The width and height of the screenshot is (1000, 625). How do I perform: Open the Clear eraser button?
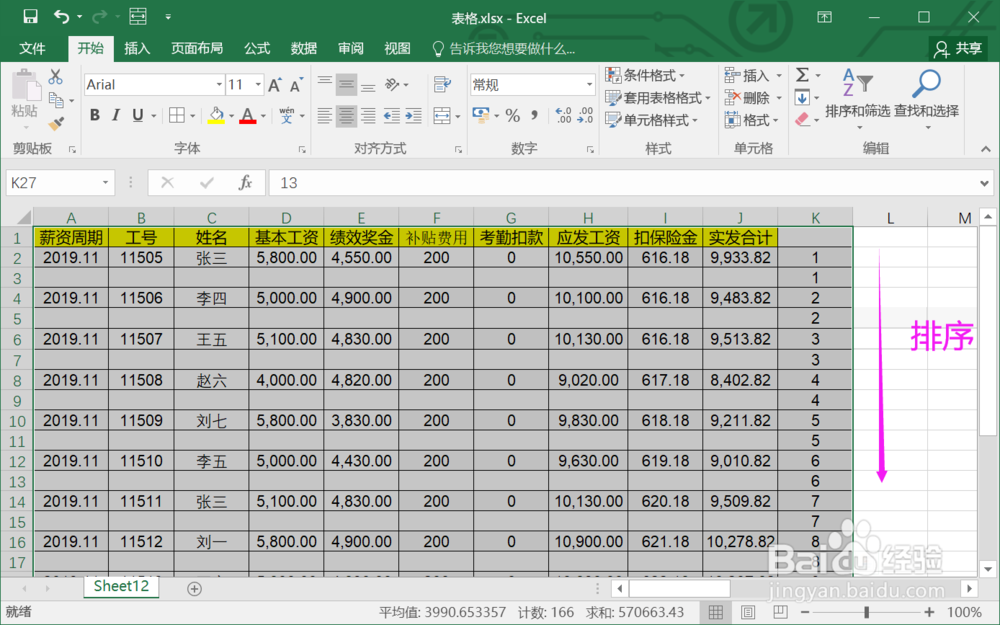pos(802,119)
